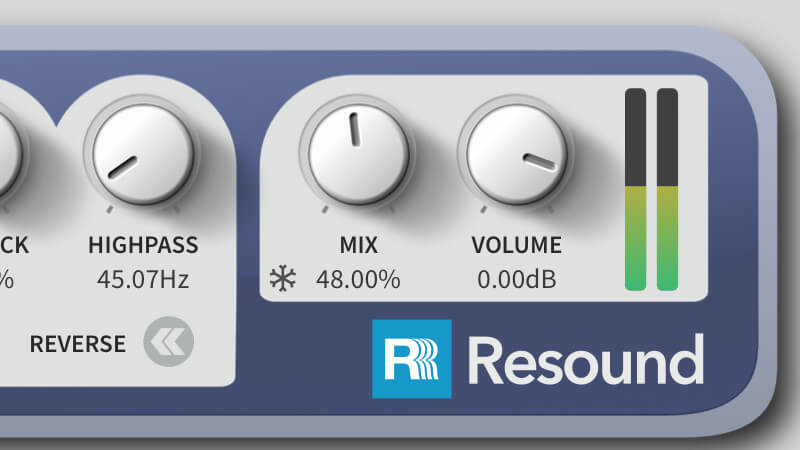The width and height of the screenshot is (800, 450).
Task: Click the Volume knob
Action: tap(517, 154)
